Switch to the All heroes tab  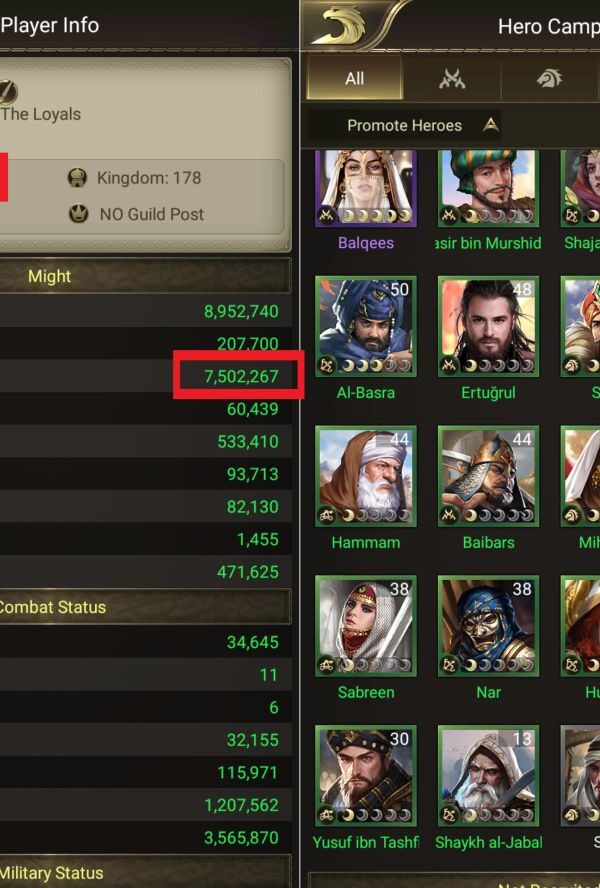pyautogui.click(x=354, y=78)
